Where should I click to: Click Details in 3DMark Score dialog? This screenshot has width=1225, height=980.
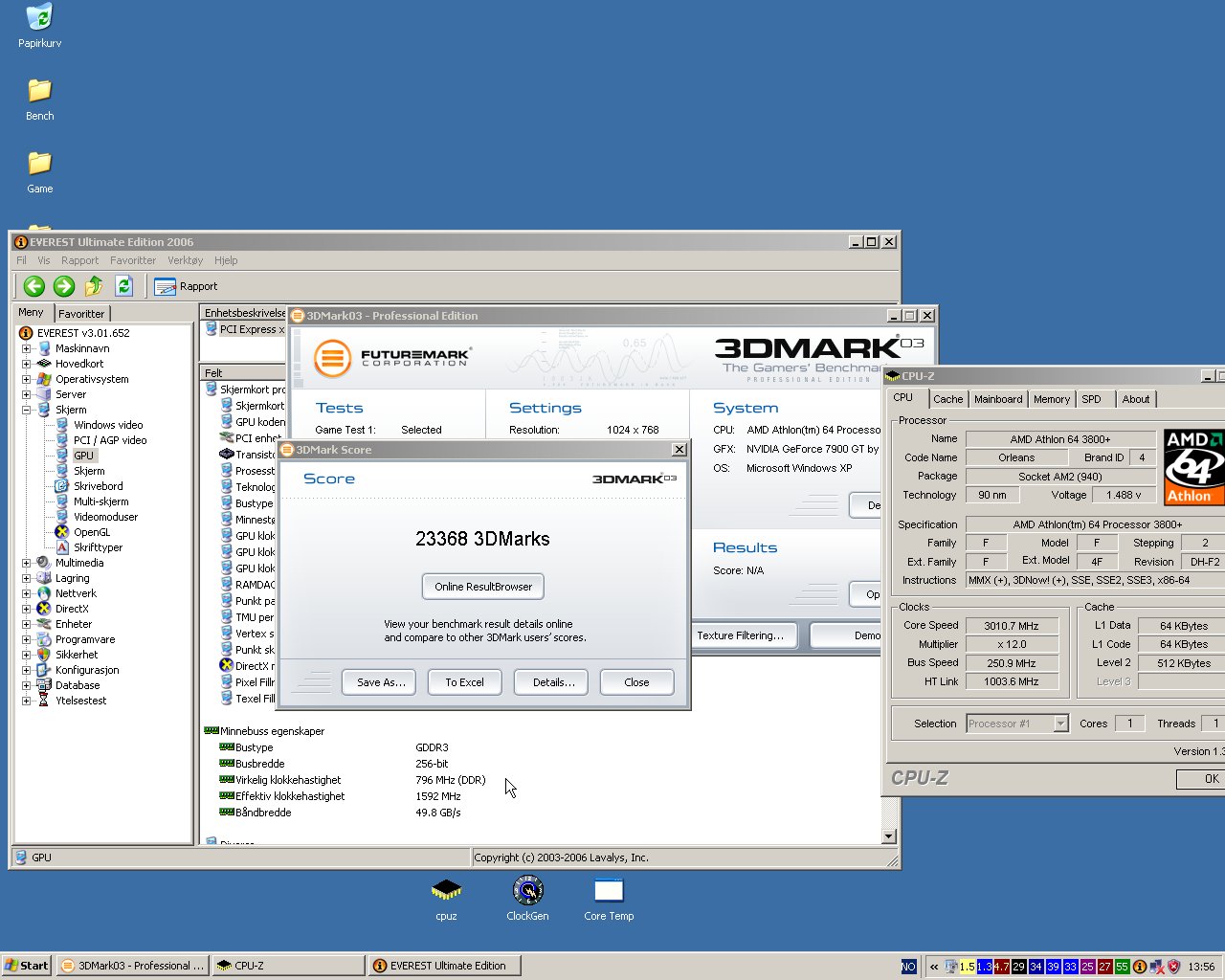point(552,682)
